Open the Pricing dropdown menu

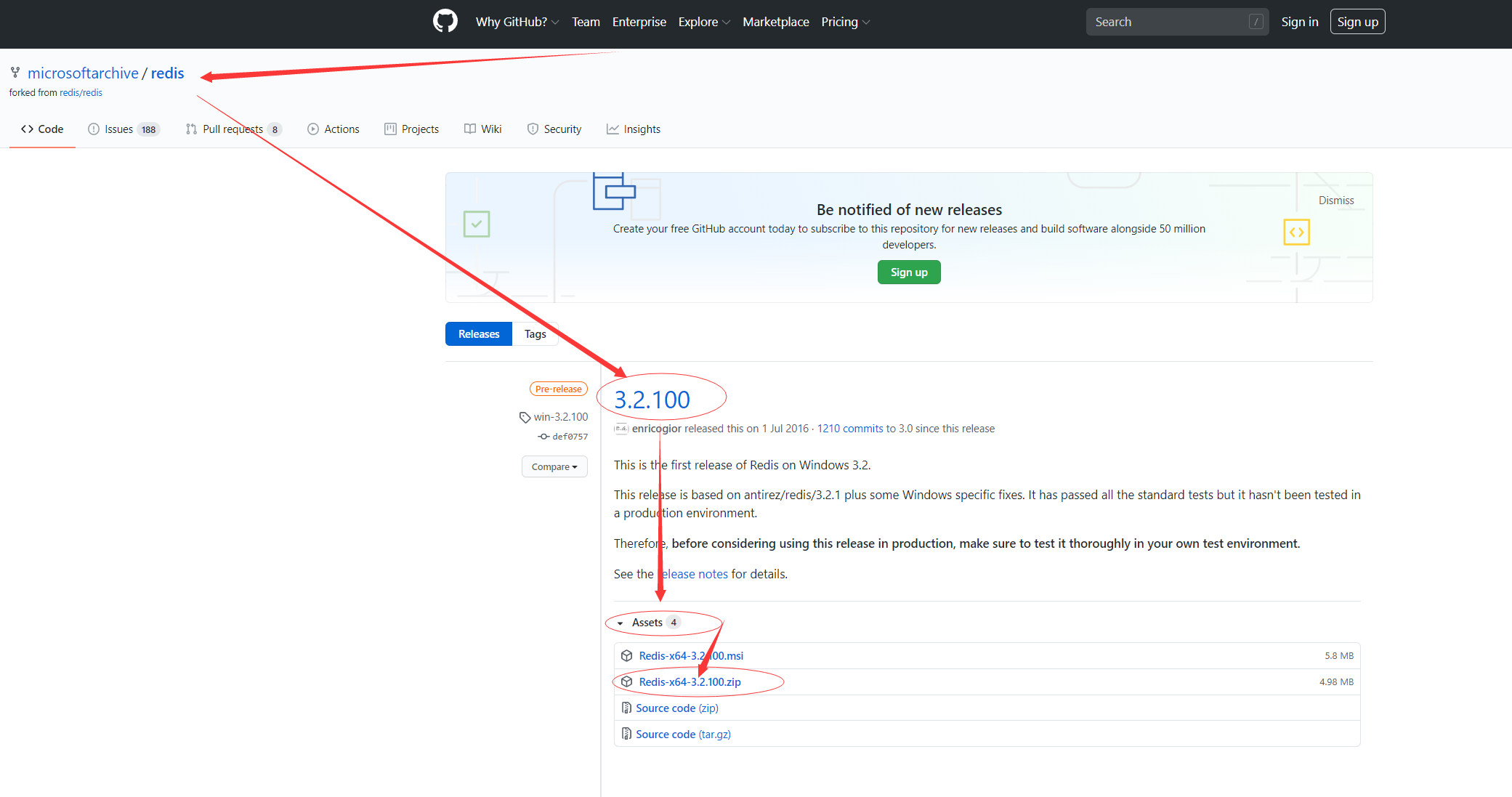pos(845,22)
